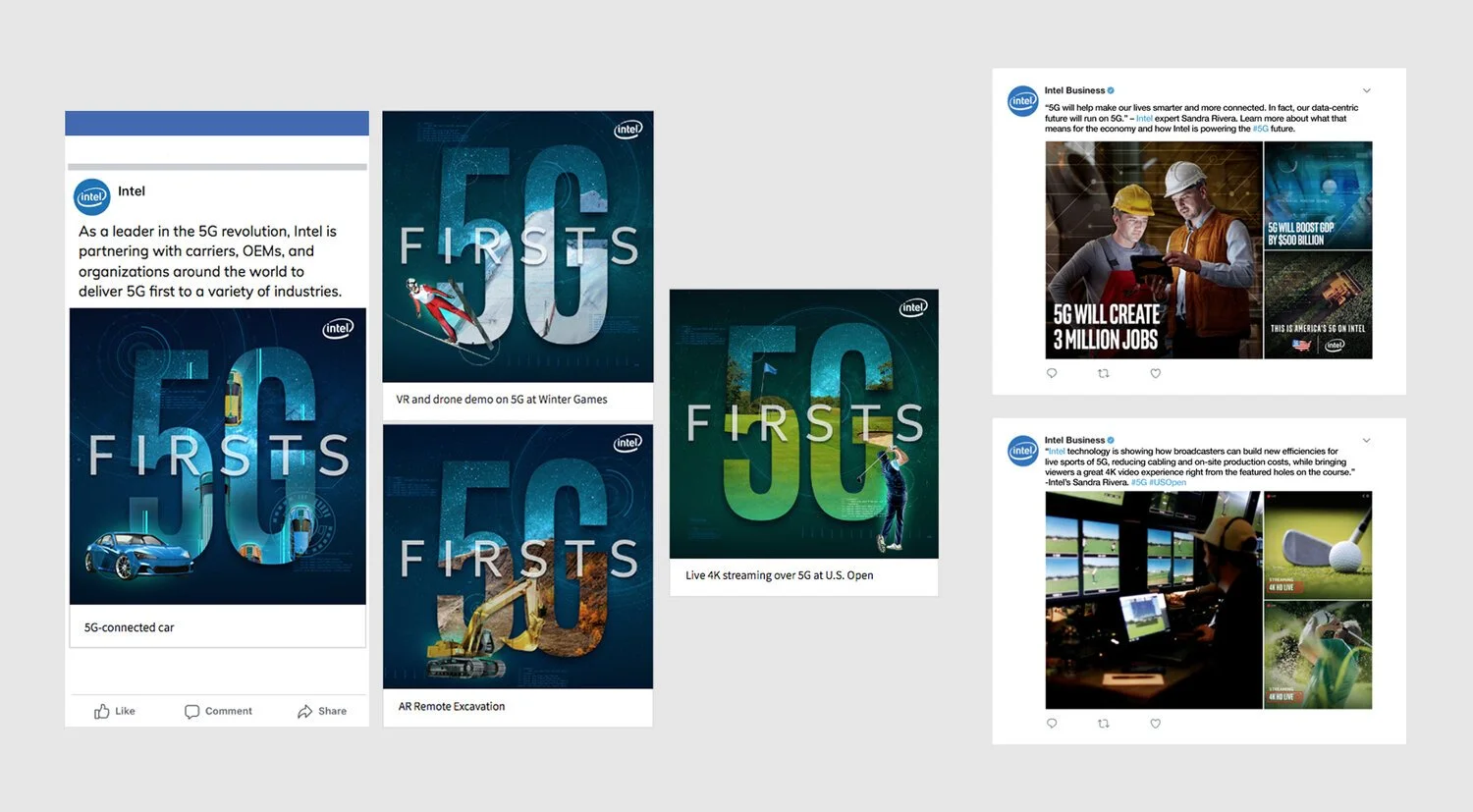Click the VR and drone demo Winter Games image
Screen dimensions: 1473x812
pyautogui.click(x=518, y=245)
